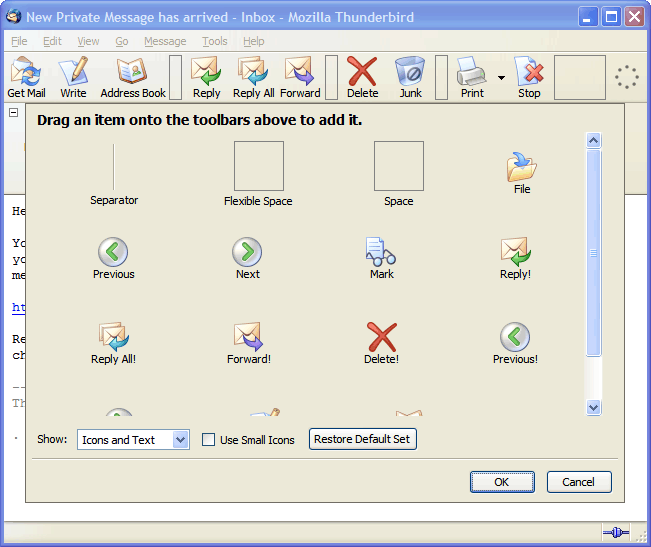Click the Reply icon in main toolbar
This screenshot has height=547, width=651.
pyautogui.click(x=206, y=78)
